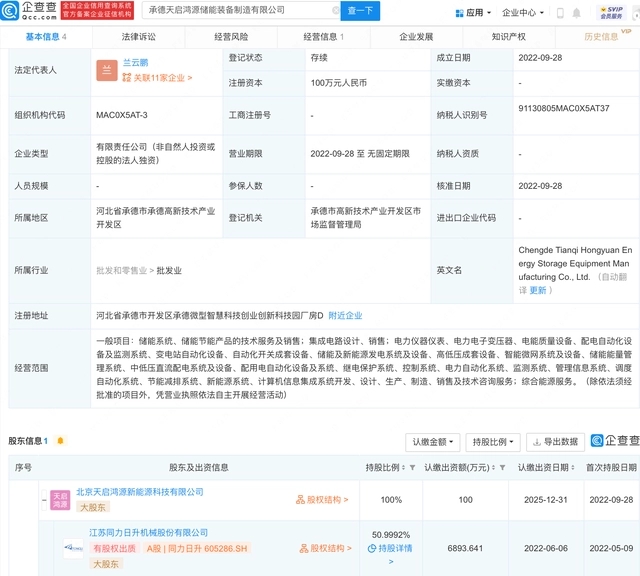Image resolution: width=640 pixels, height=576 pixels.
Task: Switch to the 知识产权 tab
Action: pos(508,36)
